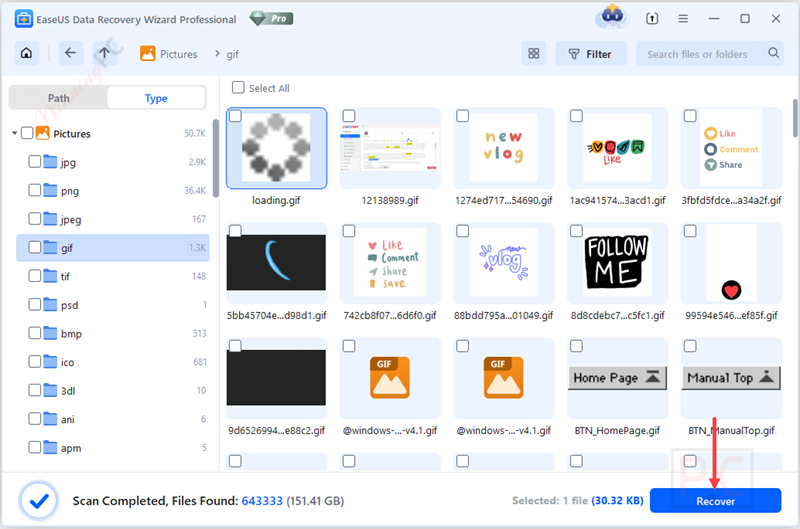Open the hamburger menu icon
This screenshot has height=529, width=800.
683,19
